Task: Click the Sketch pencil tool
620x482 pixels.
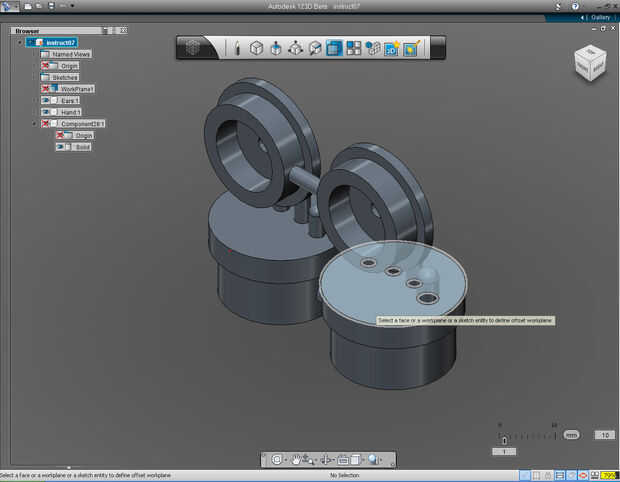Action: [237, 47]
